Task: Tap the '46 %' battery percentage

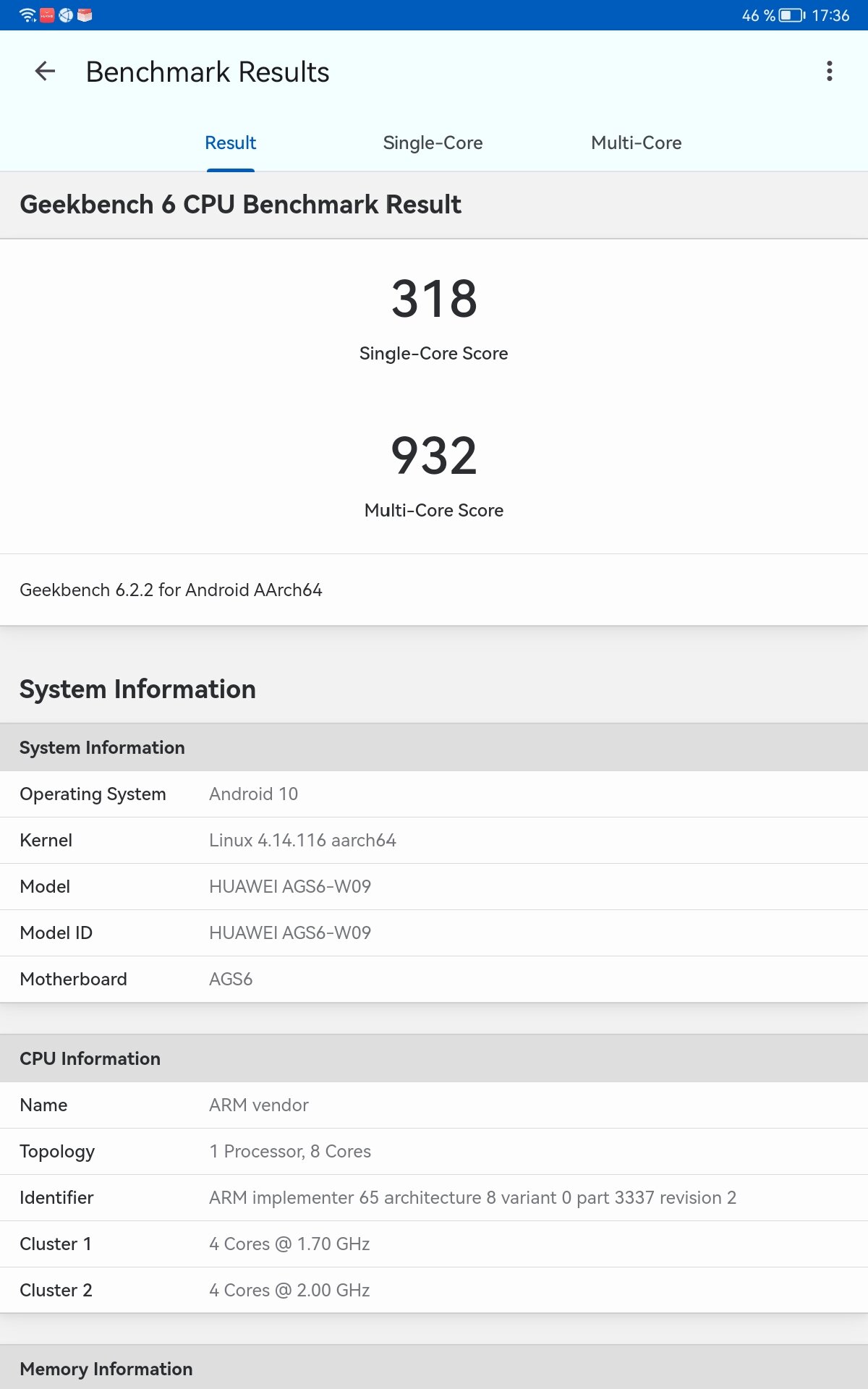Action: (x=758, y=15)
